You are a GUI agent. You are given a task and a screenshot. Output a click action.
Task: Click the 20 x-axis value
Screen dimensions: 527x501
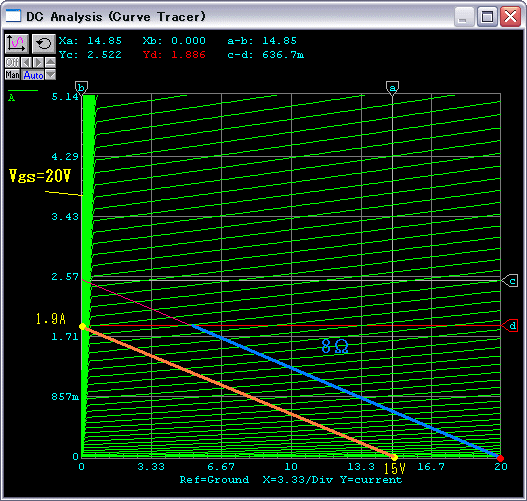(500, 467)
